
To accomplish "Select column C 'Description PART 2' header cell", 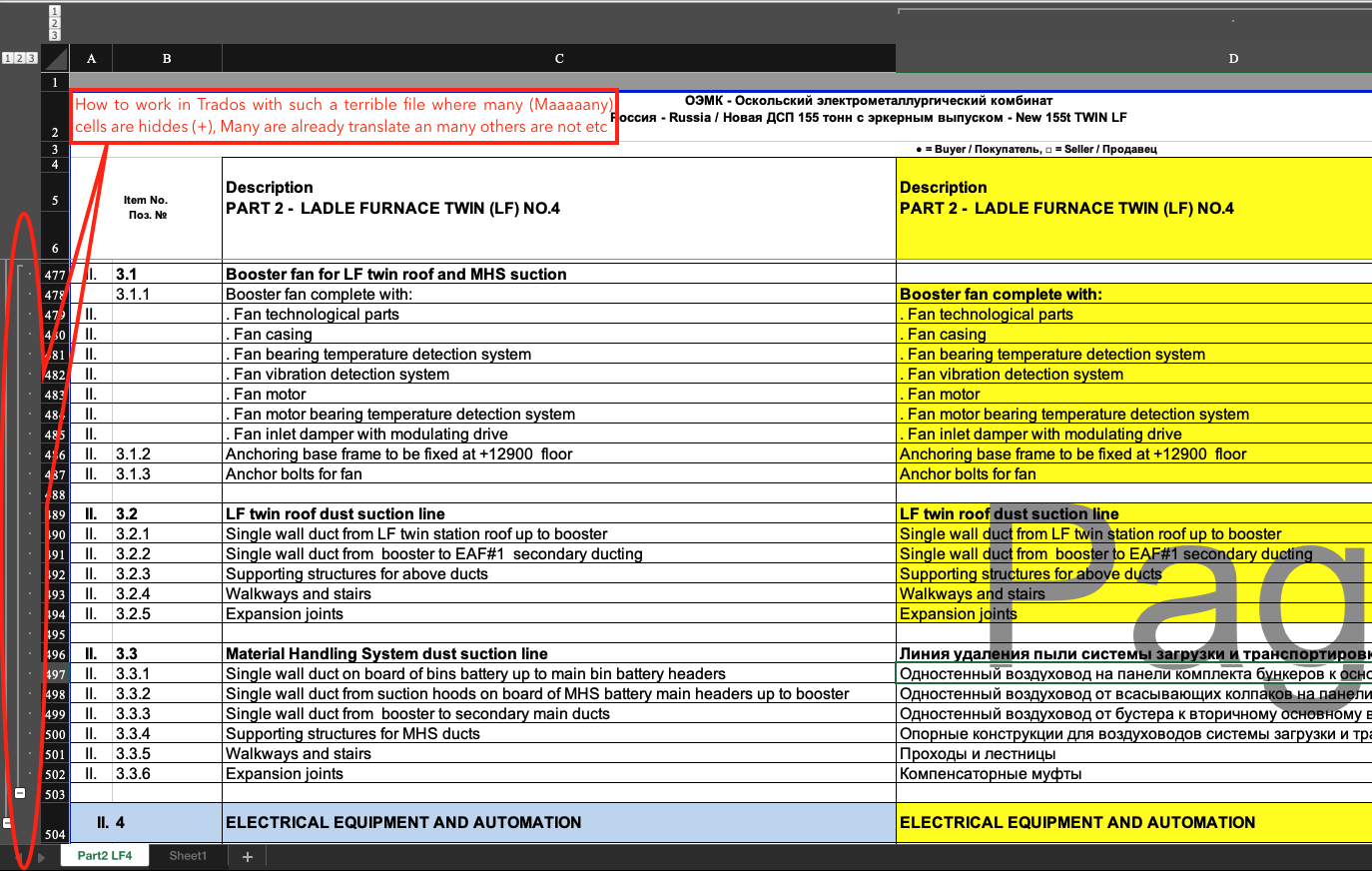I will click(x=559, y=208).
